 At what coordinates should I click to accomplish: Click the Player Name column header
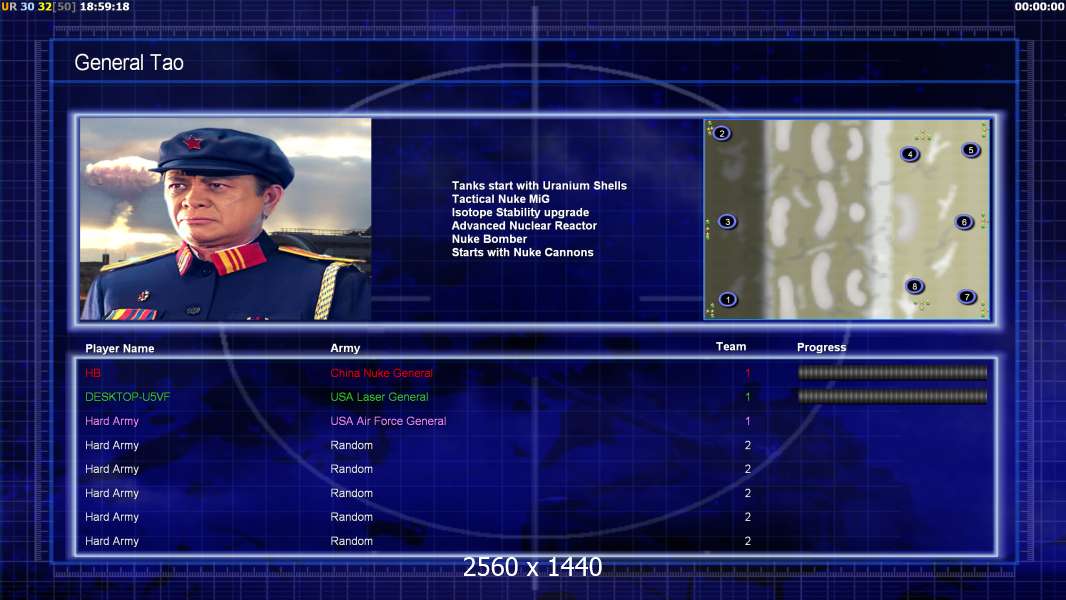tap(120, 349)
